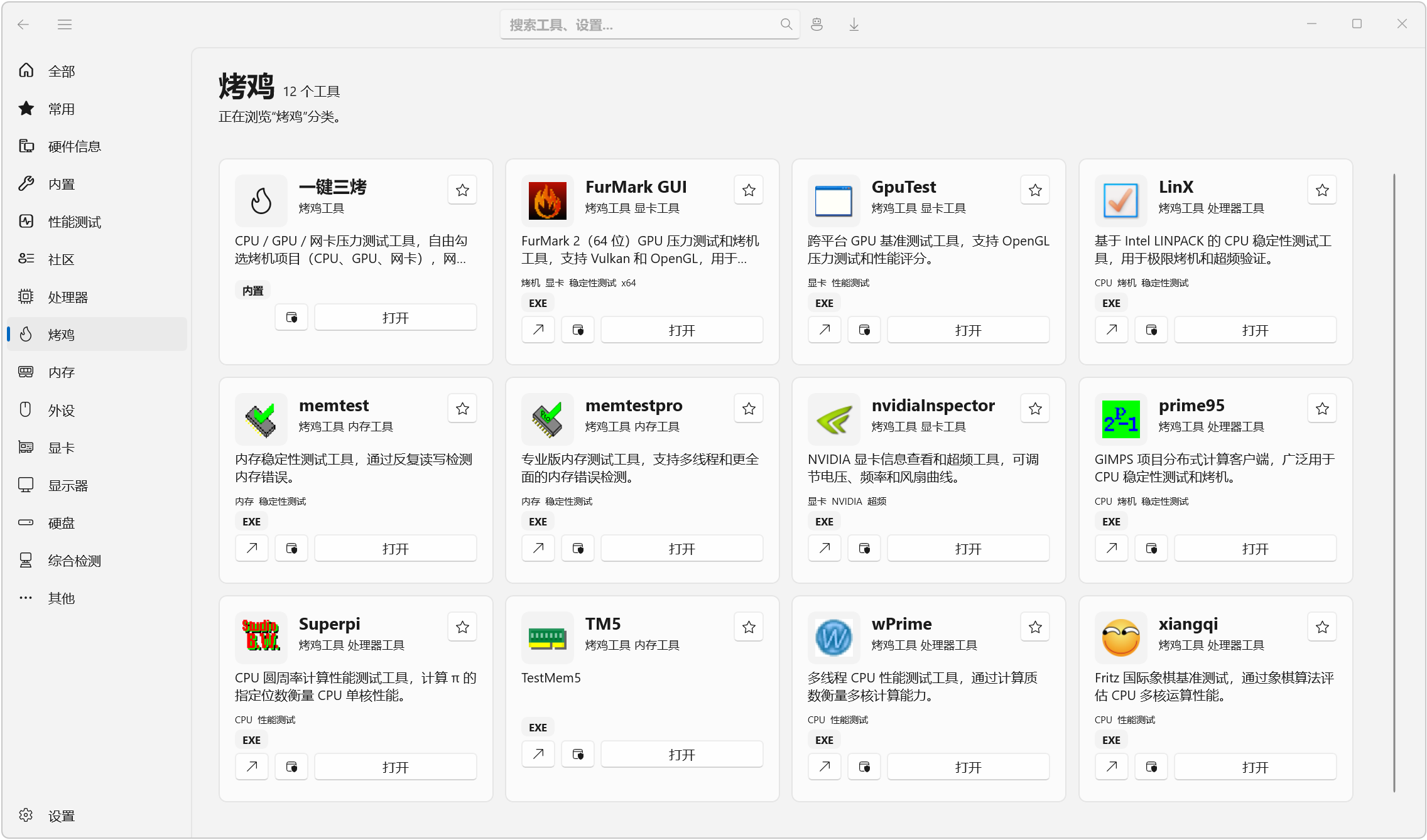Toggle the TM5 favorite star

[749, 627]
